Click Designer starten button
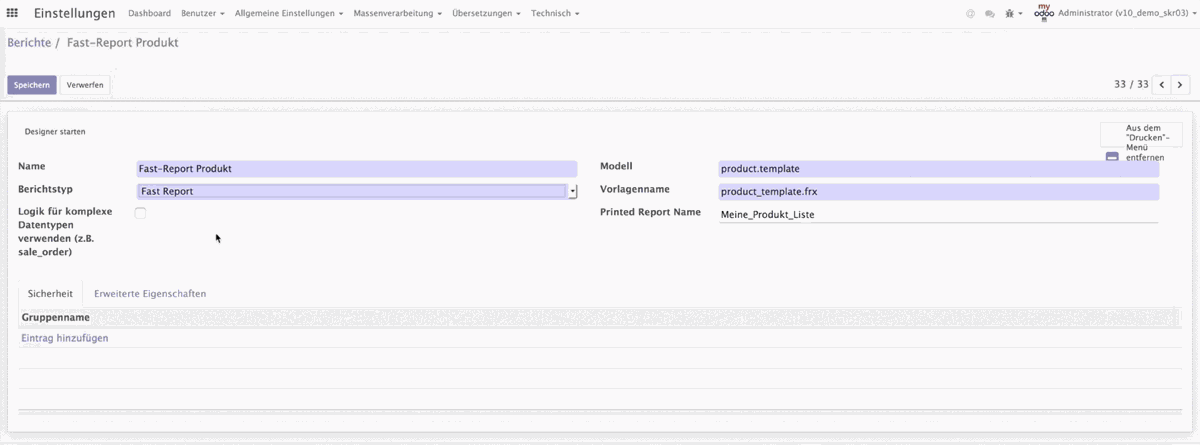 pos(55,131)
